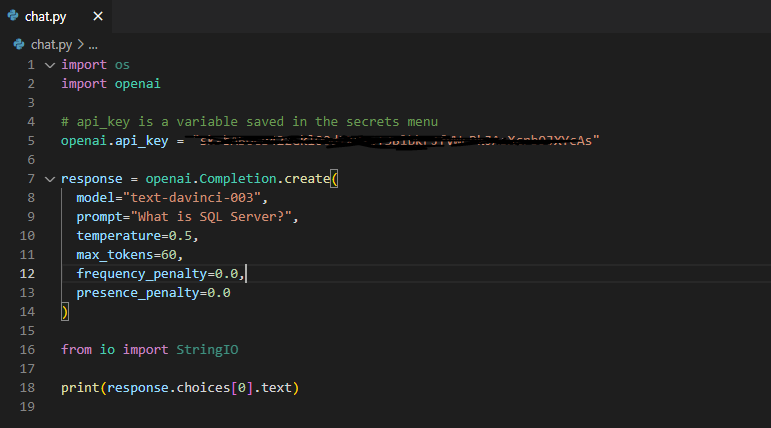Viewport: 771px width, 428px height.
Task: Click the temperature=0.5 parameter
Action: [137, 236]
